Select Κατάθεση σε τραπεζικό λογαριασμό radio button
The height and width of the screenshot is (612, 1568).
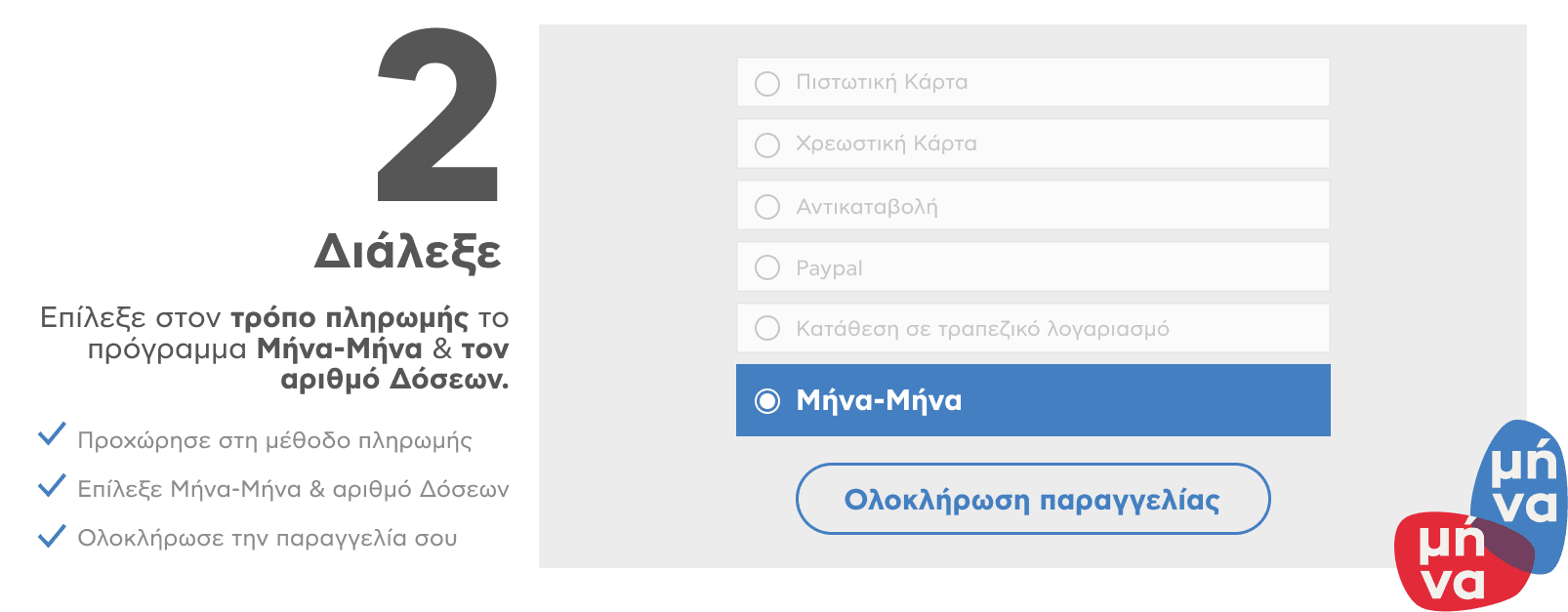click(767, 328)
